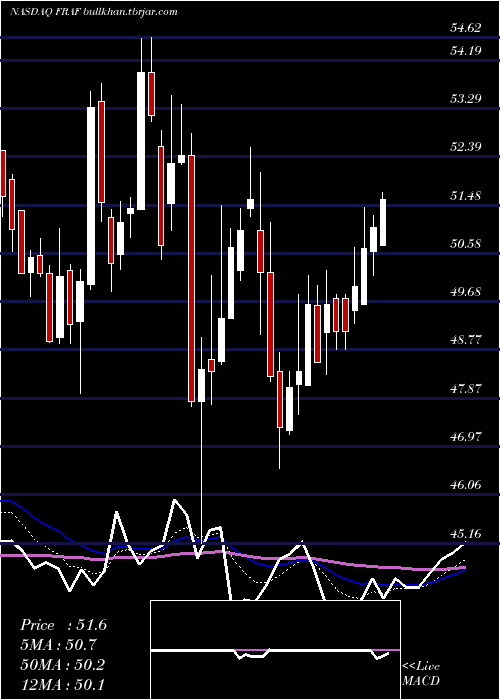Click the '12MA : 50.1' readout
The height and width of the screenshot is (700, 500).
63,684
